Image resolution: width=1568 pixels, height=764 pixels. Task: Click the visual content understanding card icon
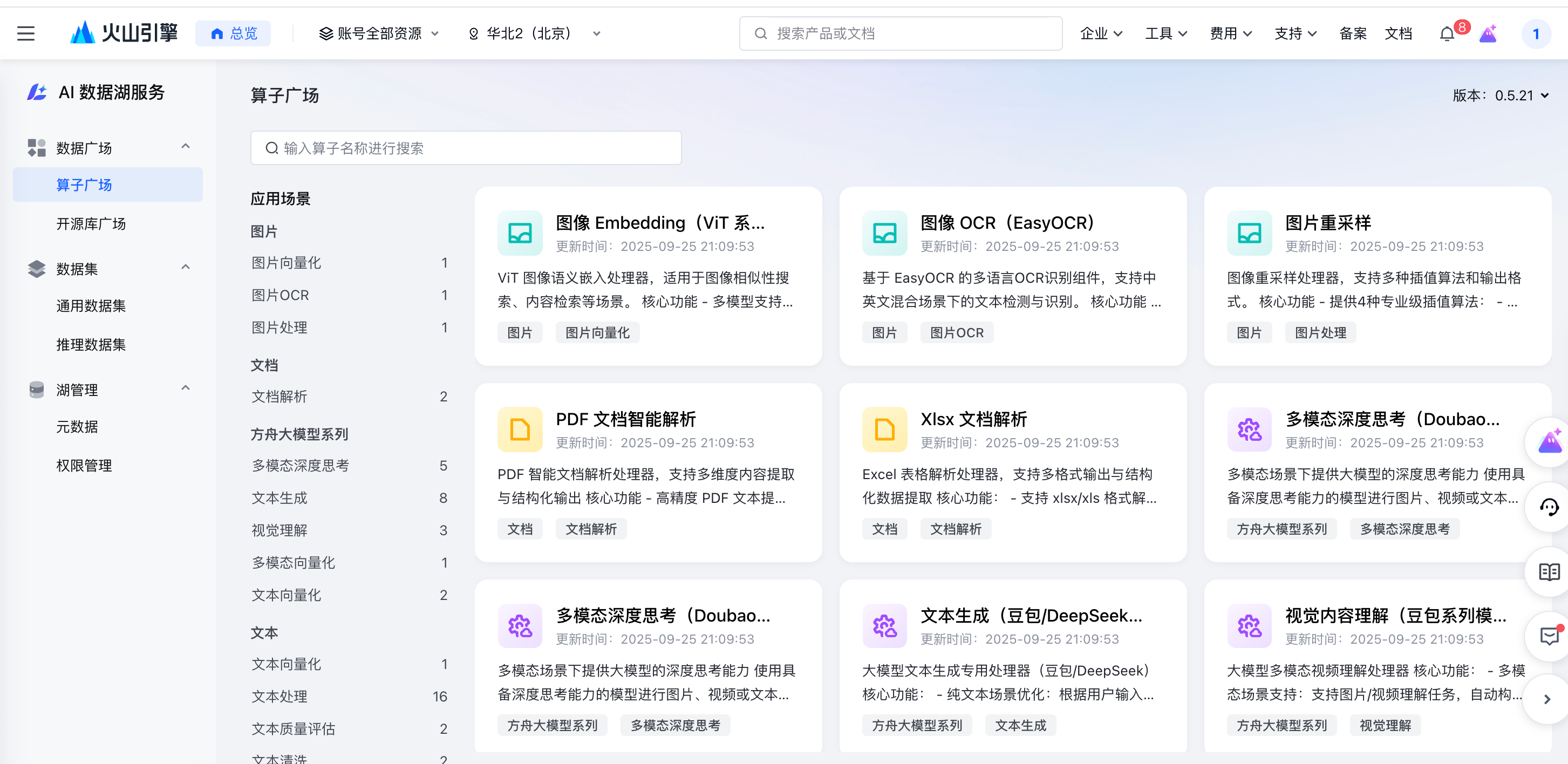coord(1249,626)
